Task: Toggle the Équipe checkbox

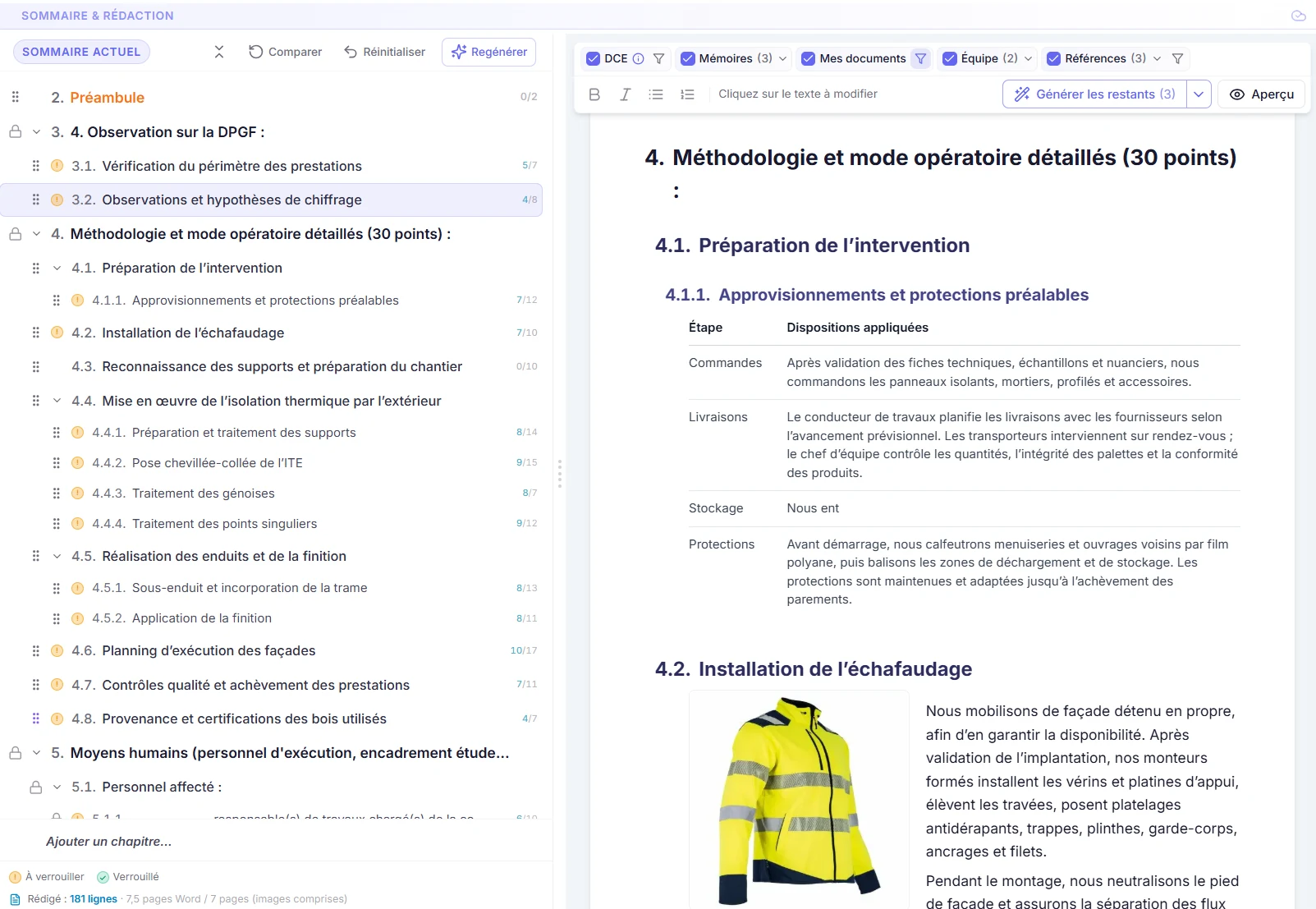Action: pos(949,58)
